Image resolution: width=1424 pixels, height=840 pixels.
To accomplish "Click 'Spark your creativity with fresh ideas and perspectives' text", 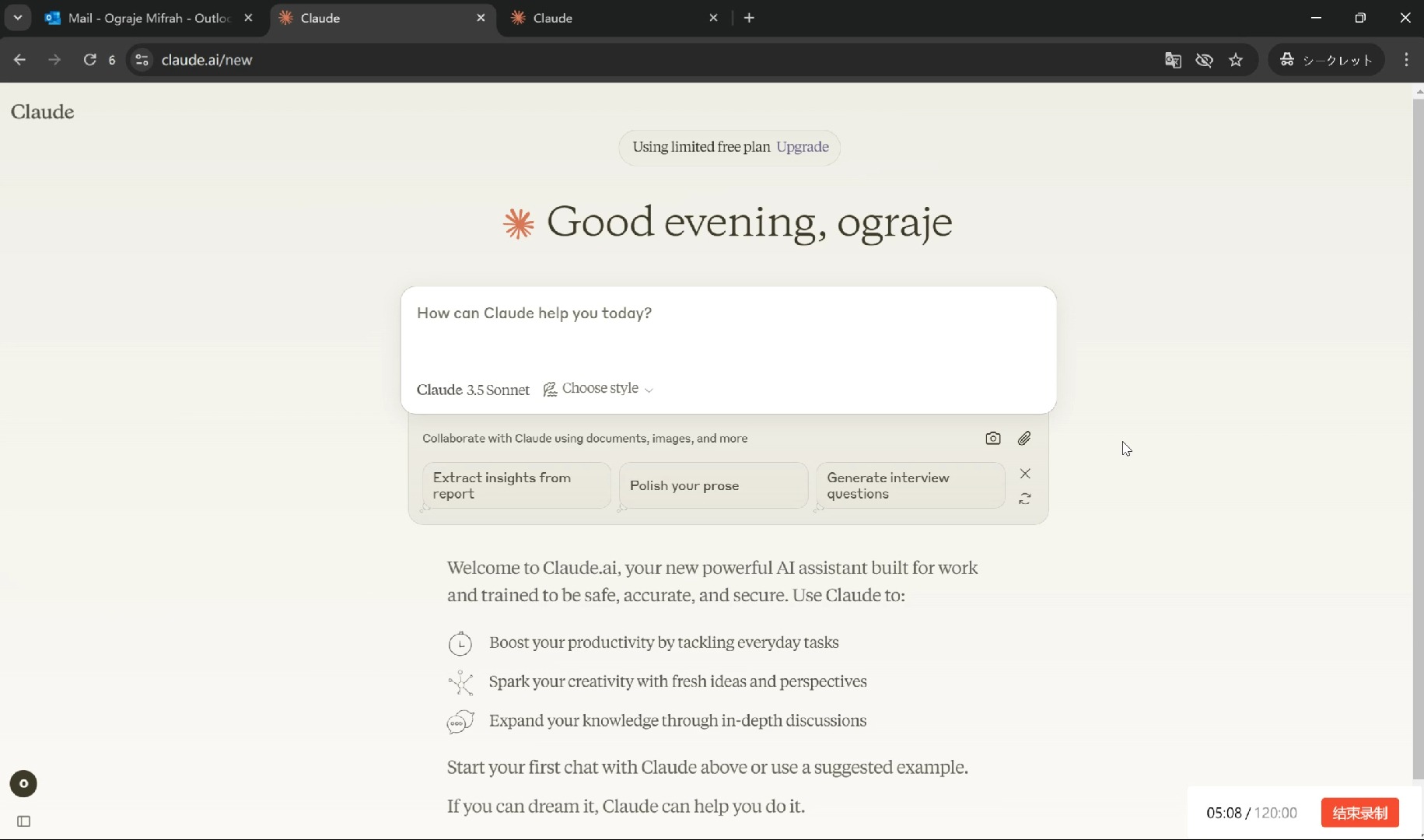I will click(677, 681).
